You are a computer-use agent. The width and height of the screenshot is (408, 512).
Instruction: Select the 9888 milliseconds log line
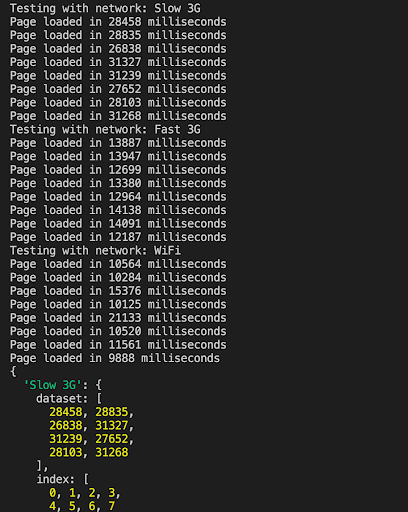tap(115, 358)
